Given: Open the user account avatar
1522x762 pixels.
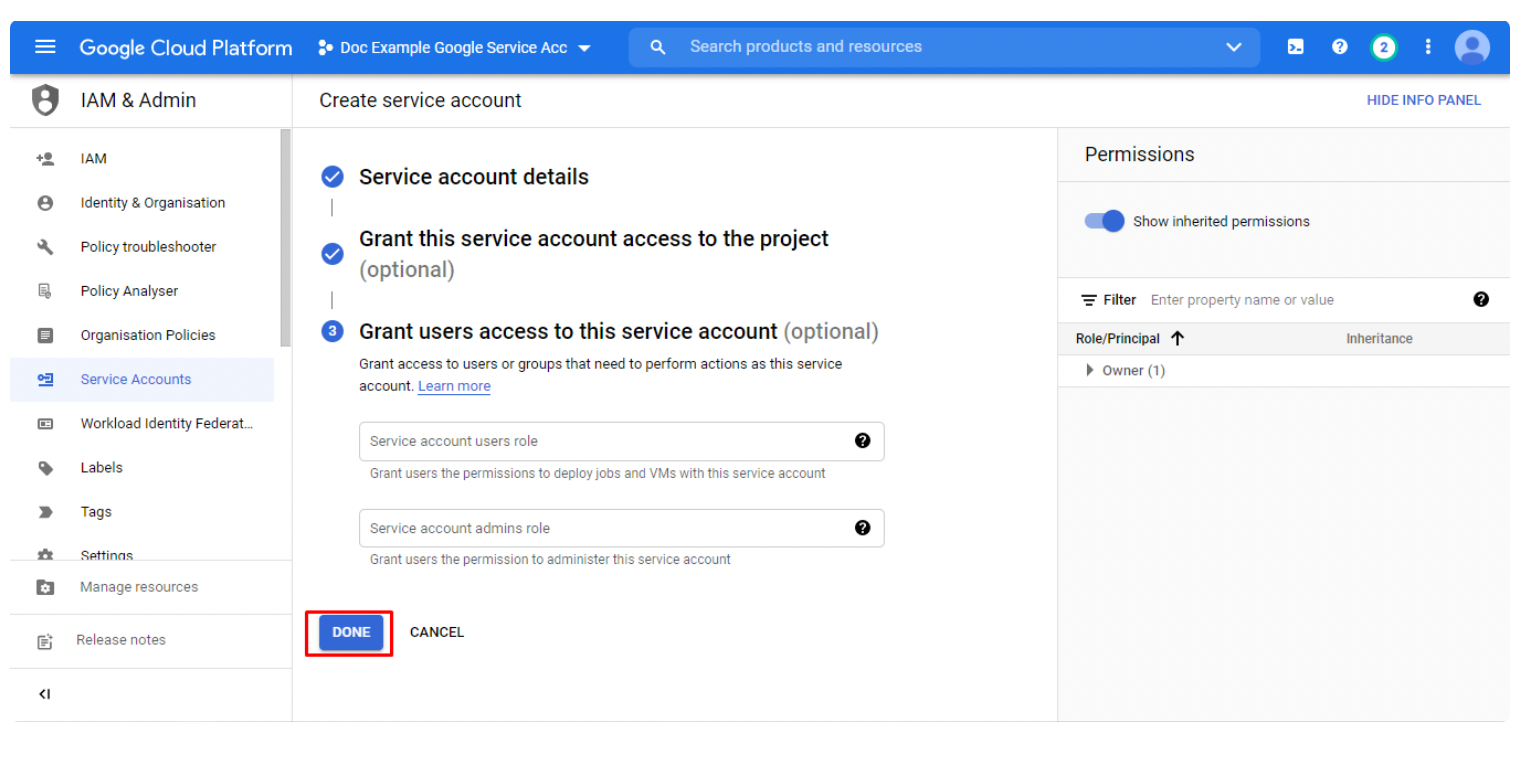Looking at the screenshot, I should coord(1472,47).
